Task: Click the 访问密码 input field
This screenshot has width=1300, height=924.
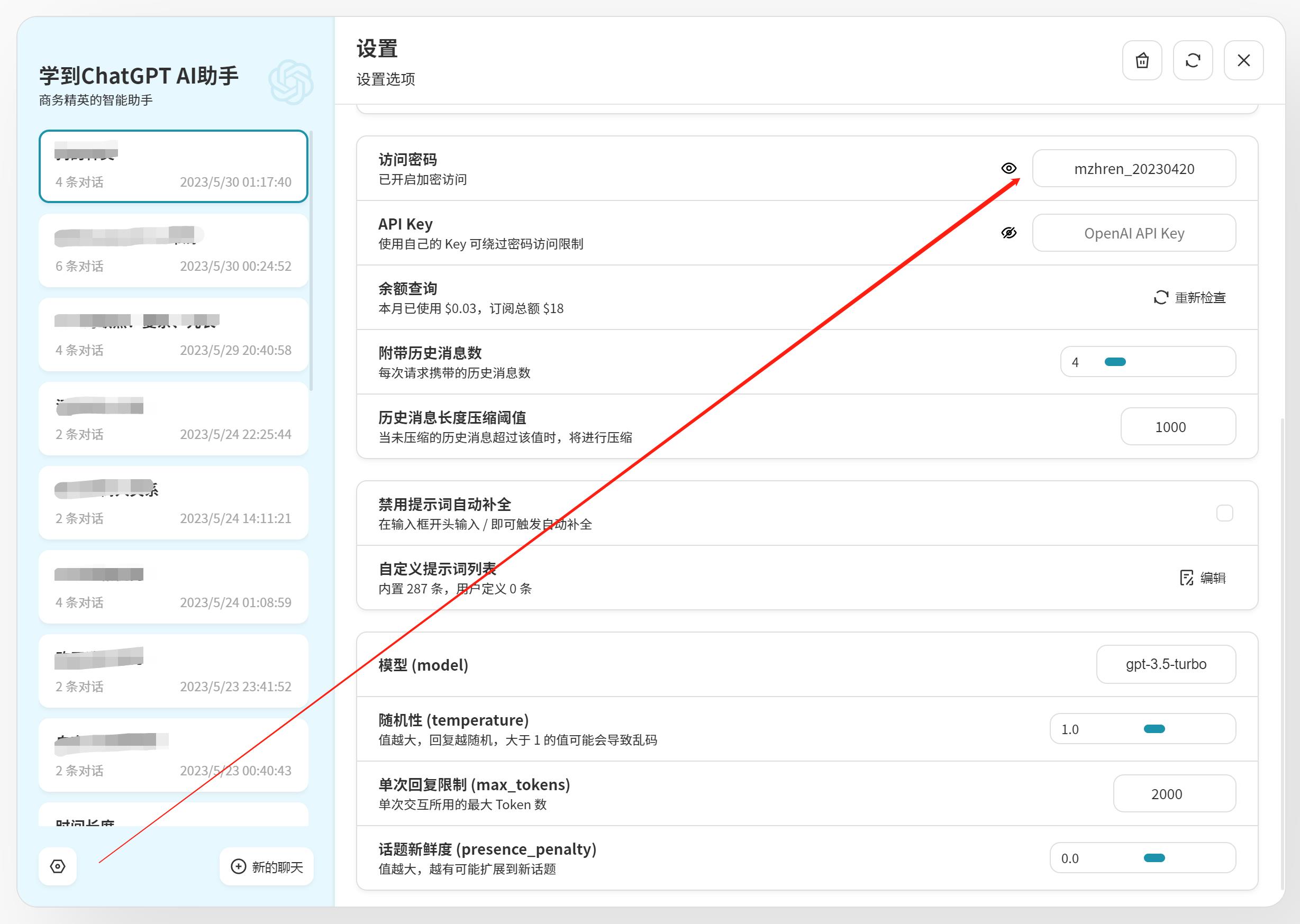Action: 1134,168
